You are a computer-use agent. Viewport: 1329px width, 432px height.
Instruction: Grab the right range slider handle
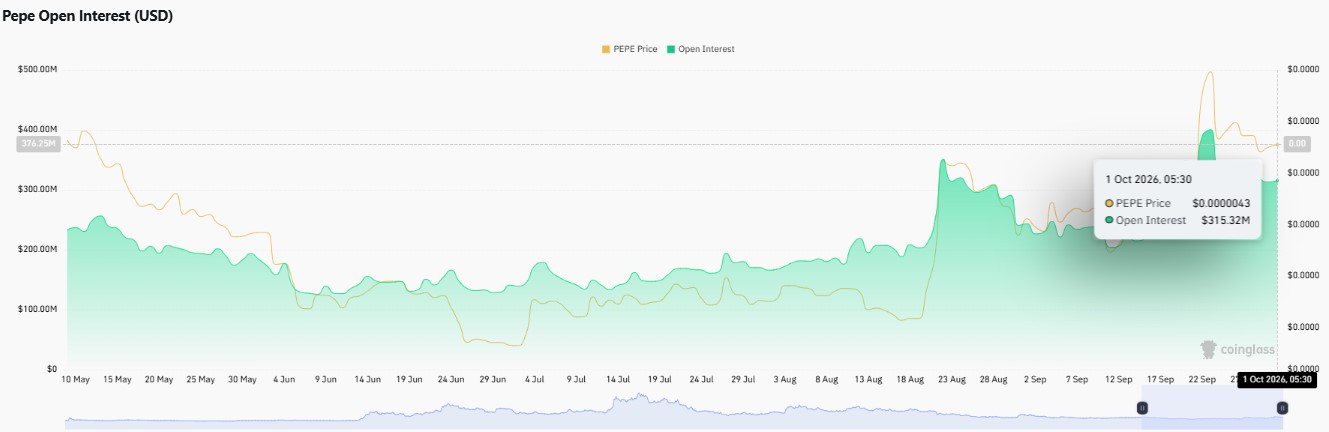1282,407
